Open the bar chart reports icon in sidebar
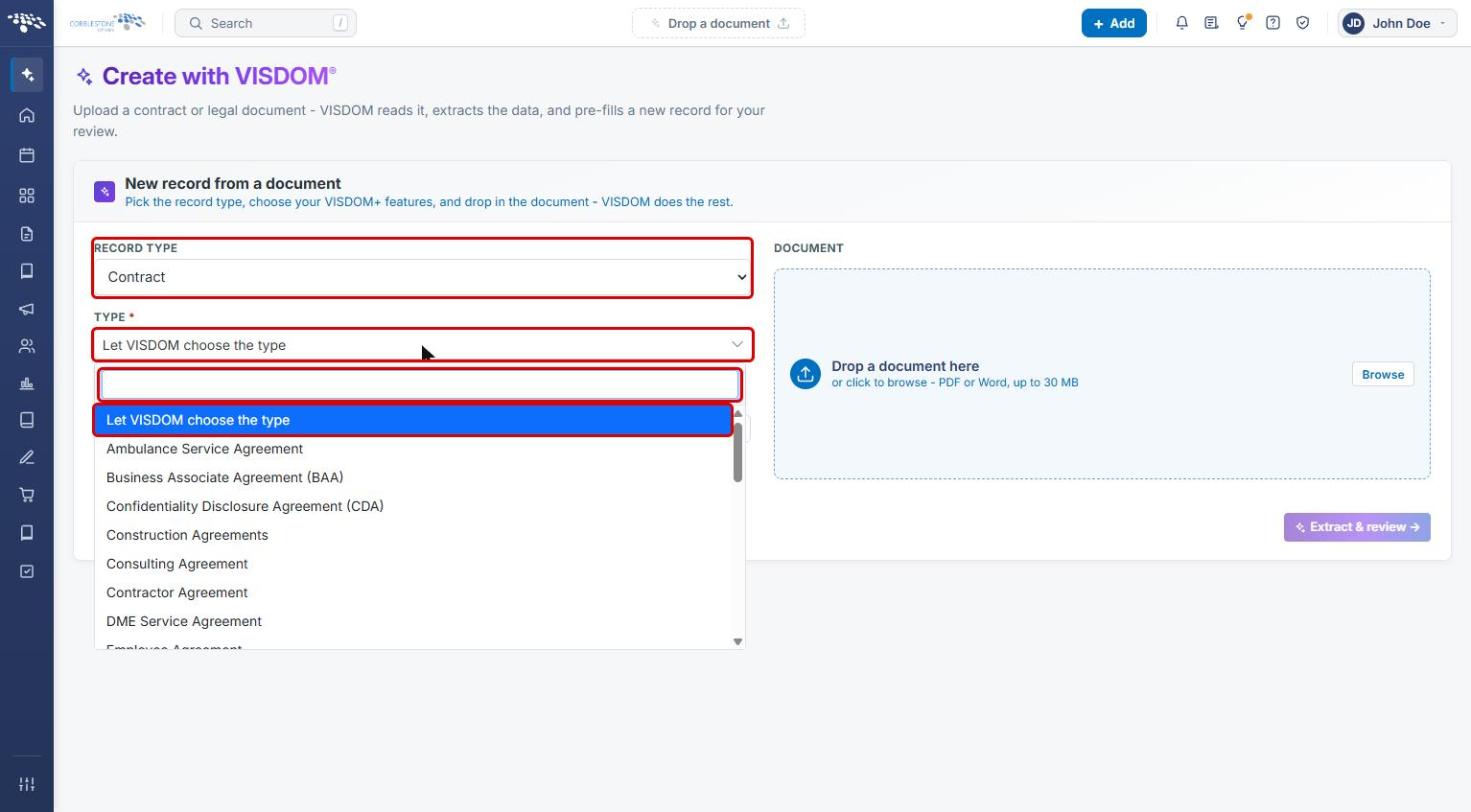This screenshot has height=812, width=1471. coord(27,383)
